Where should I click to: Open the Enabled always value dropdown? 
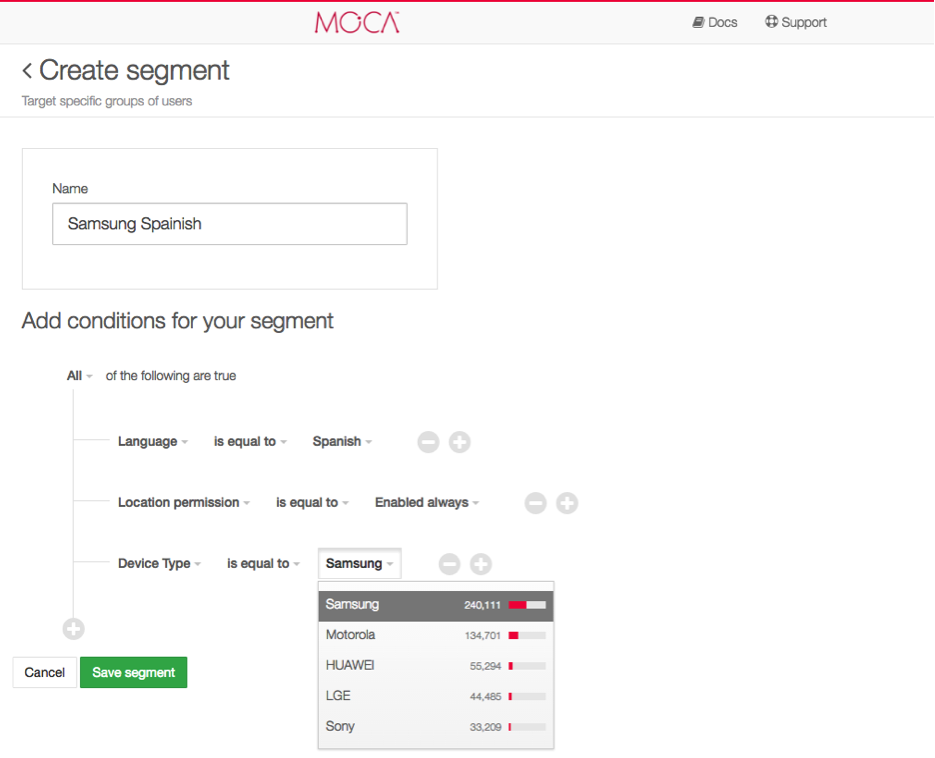[427, 502]
